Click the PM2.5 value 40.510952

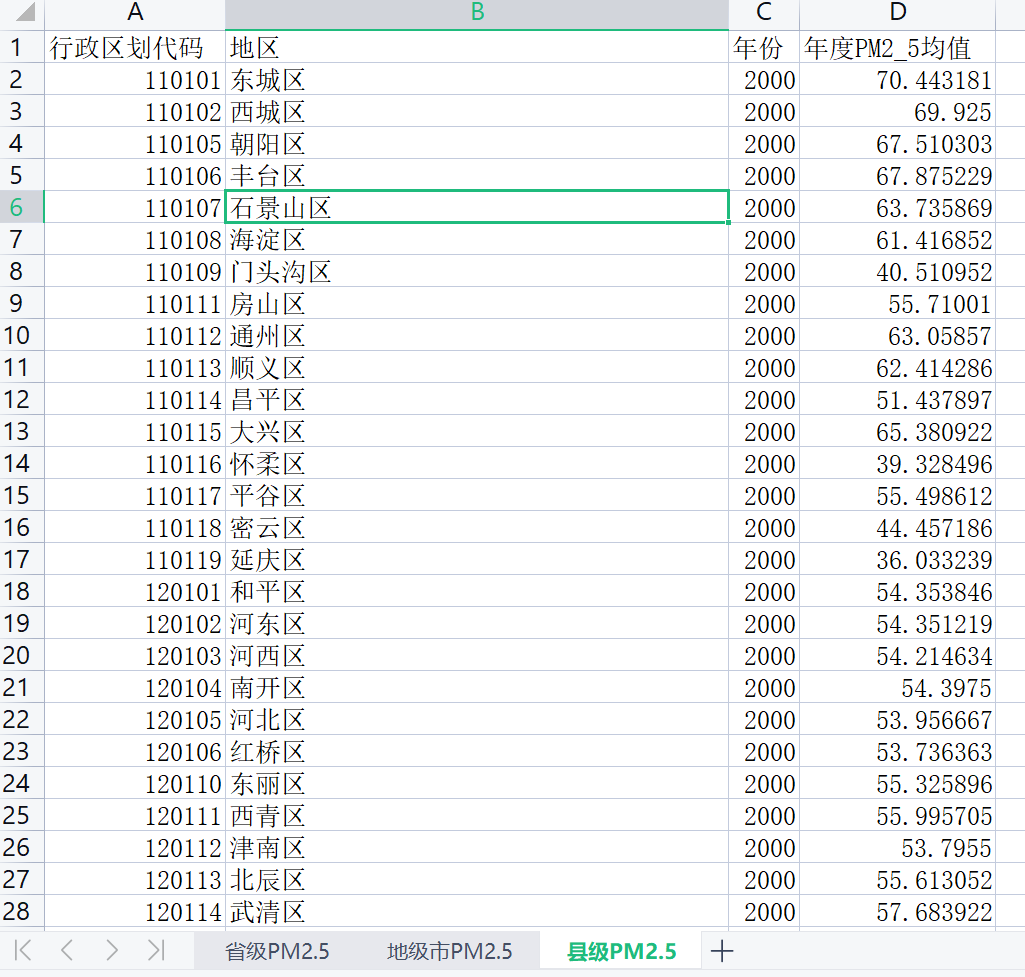click(898, 271)
